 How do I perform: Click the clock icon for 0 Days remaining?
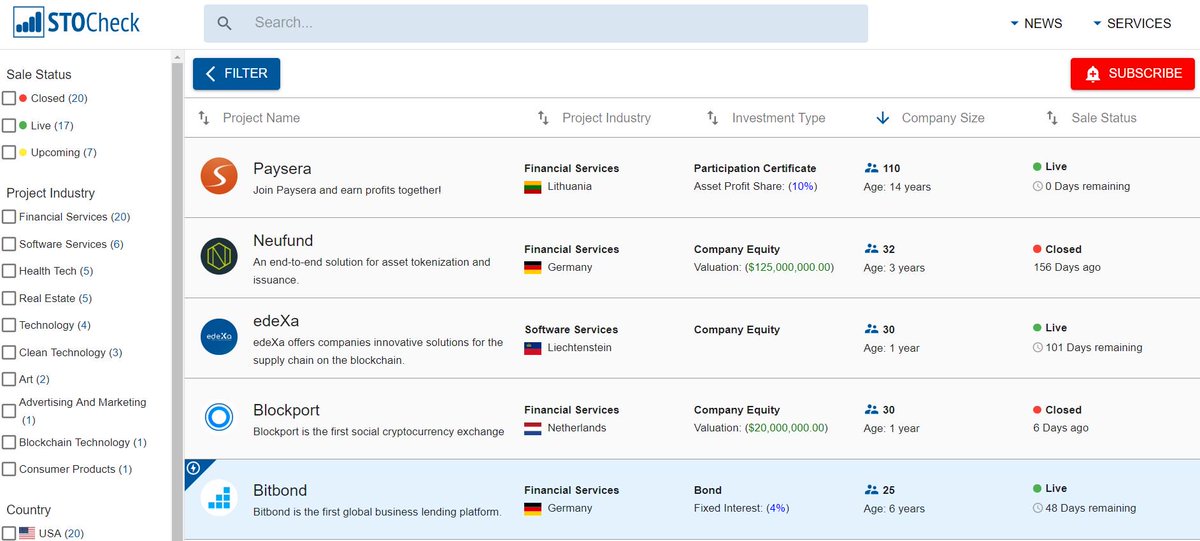pos(1038,187)
